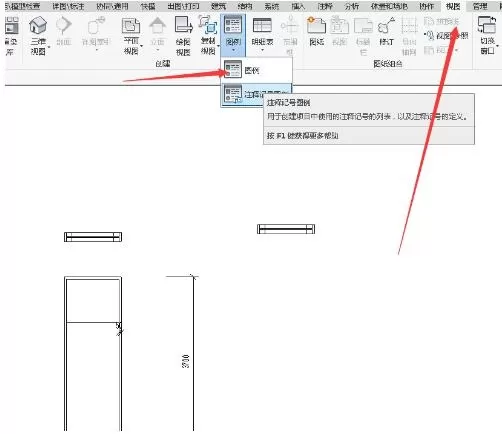502x434 pixels.
Task: Switch to the 快模 ribbon tab
Action: [x=148, y=6]
